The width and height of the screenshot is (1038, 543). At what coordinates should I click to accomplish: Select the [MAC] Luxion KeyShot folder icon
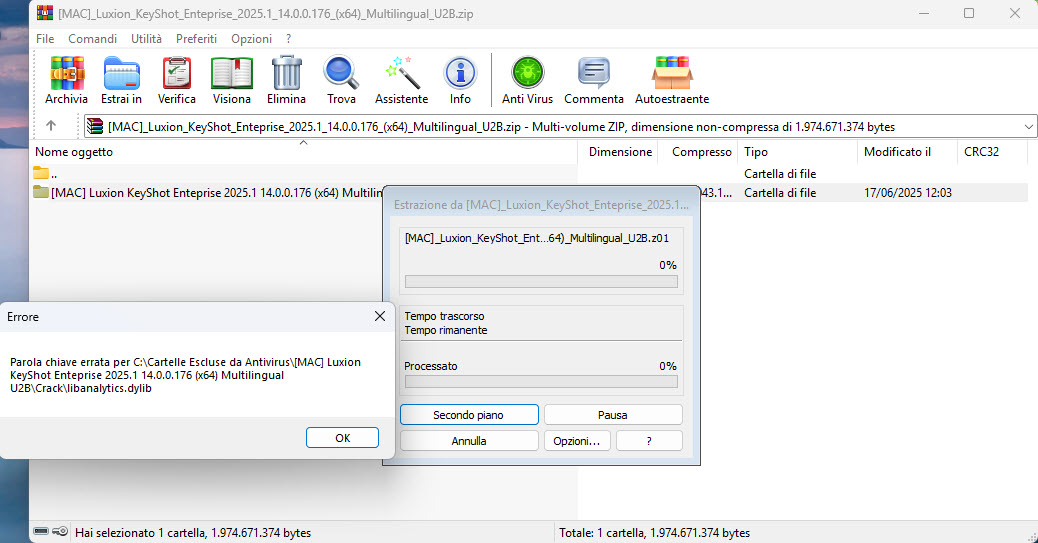point(41,193)
